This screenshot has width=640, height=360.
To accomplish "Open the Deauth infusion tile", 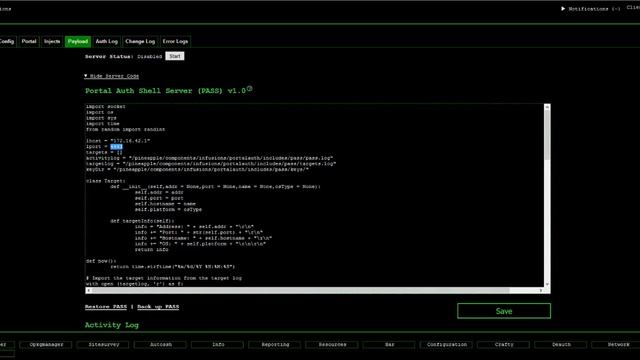I will pyautogui.click(x=561, y=344).
